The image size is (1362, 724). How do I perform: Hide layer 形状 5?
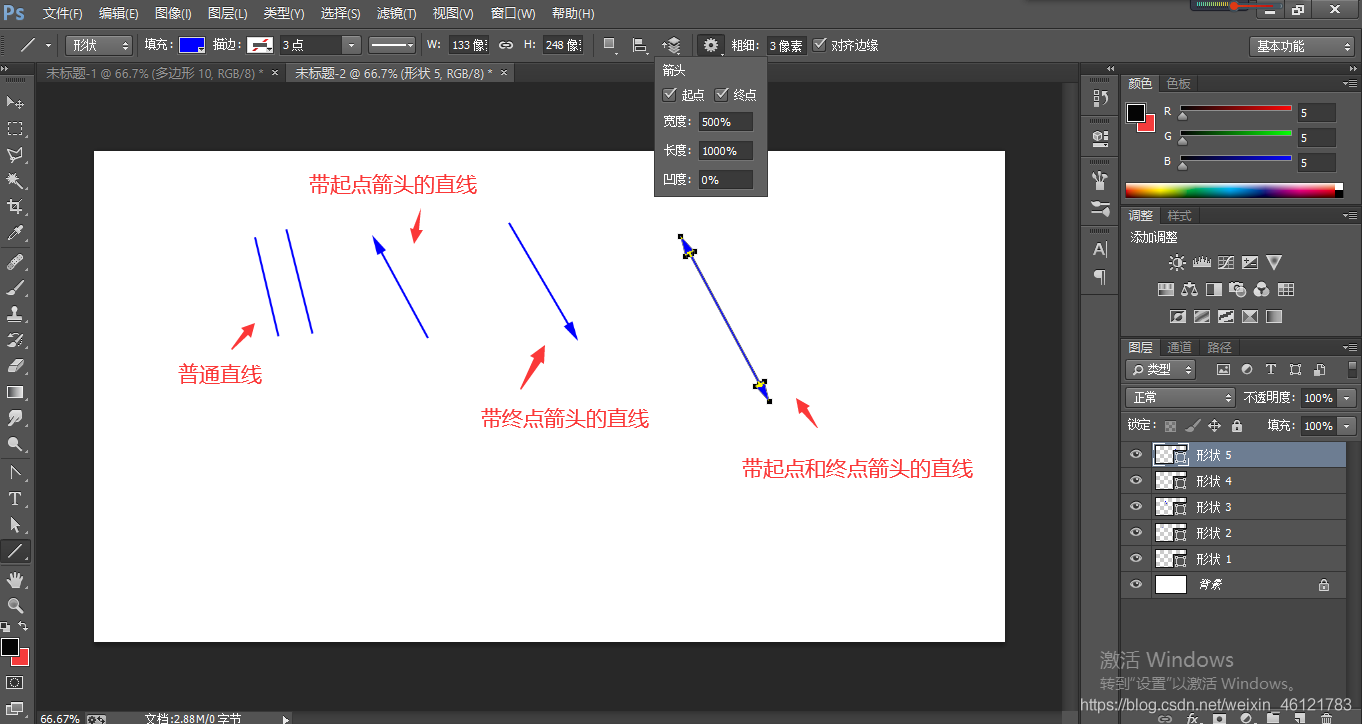pos(1135,455)
